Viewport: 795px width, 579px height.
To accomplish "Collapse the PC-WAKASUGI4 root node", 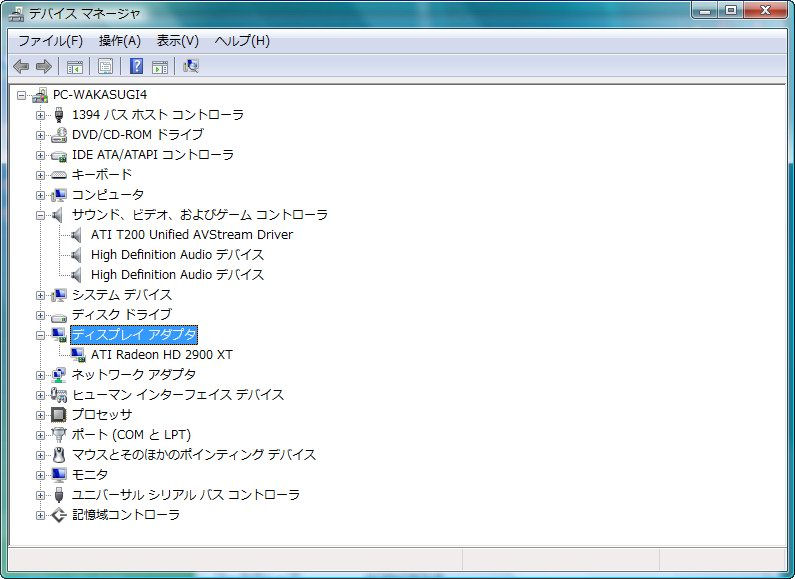I will click(22, 95).
